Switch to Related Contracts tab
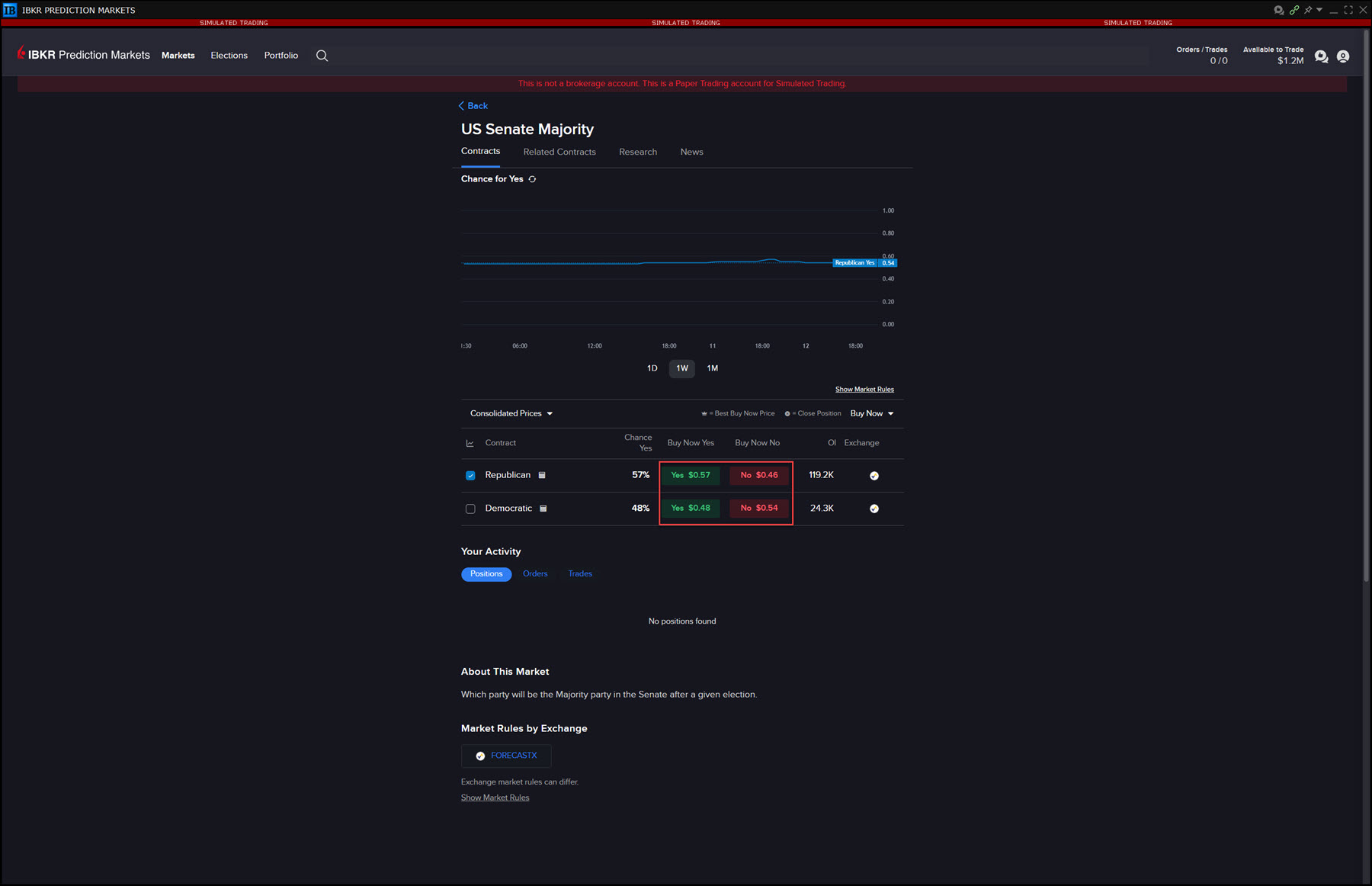This screenshot has width=1372, height=886. point(559,152)
